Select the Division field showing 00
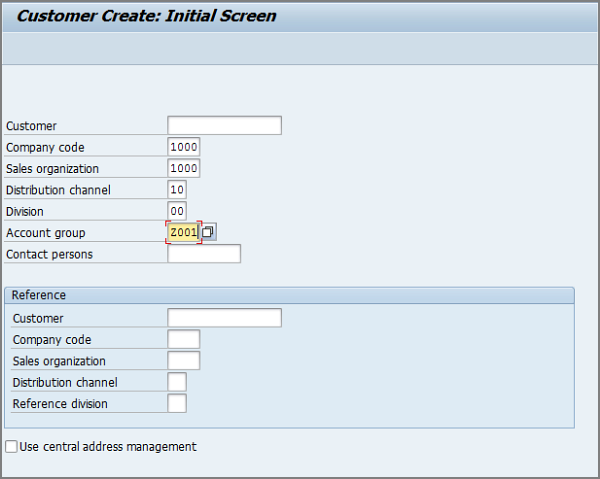This screenshot has height=479, width=600. (x=177, y=211)
